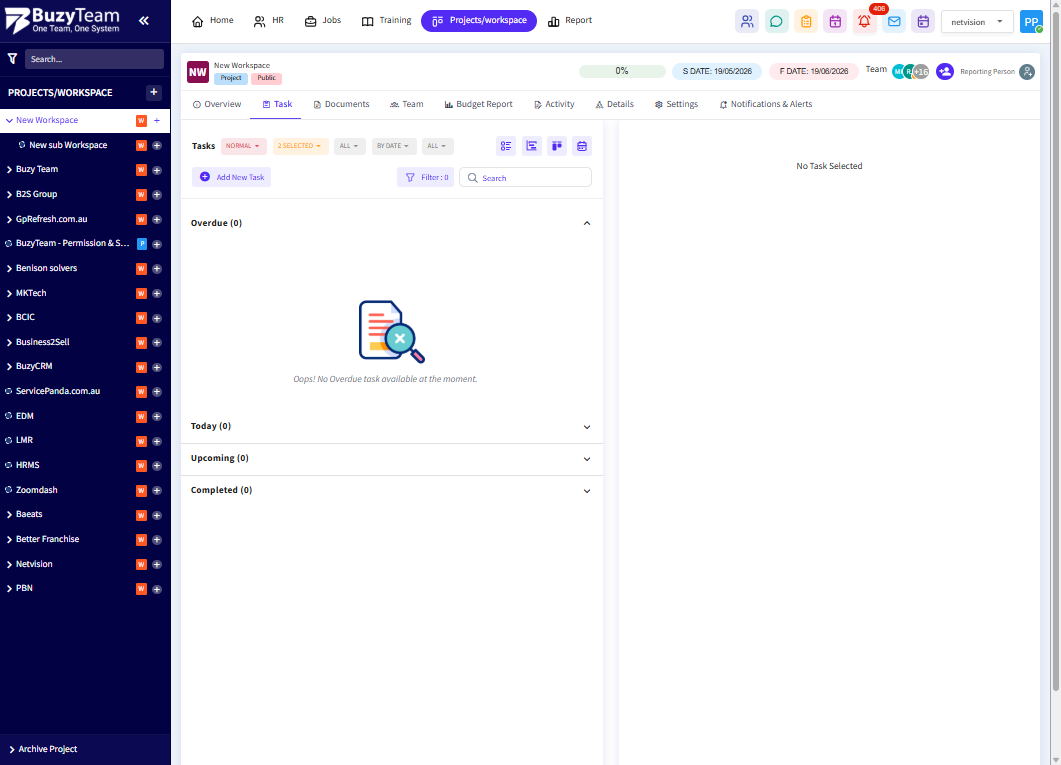Expand the Upcoming (0) section
The width and height of the screenshot is (1061, 765).
click(x=587, y=459)
